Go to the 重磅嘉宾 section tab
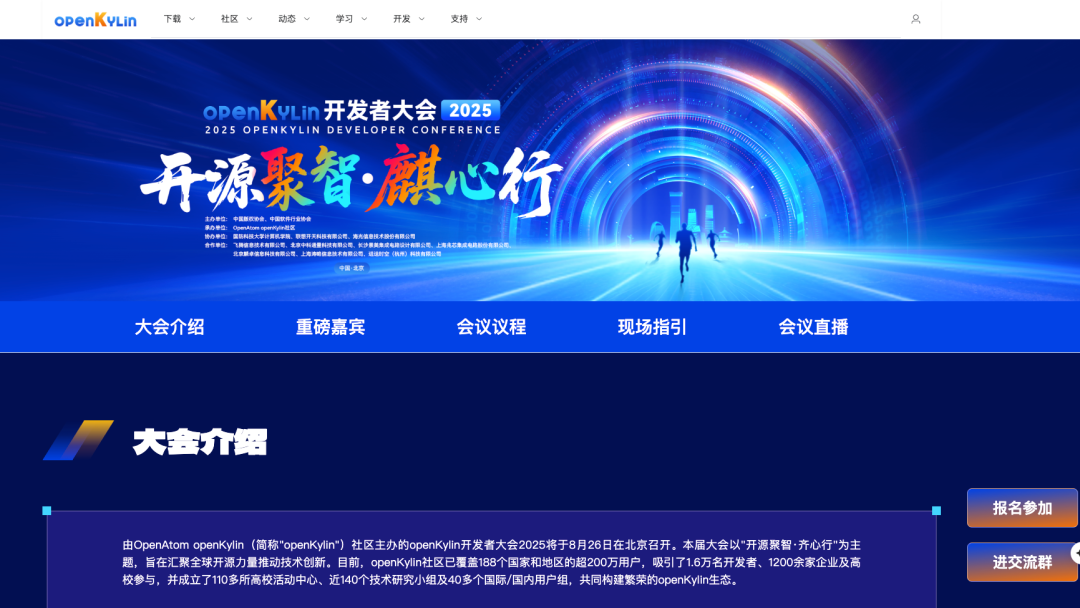The width and height of the screenshot is (1080, 608). 331,327
